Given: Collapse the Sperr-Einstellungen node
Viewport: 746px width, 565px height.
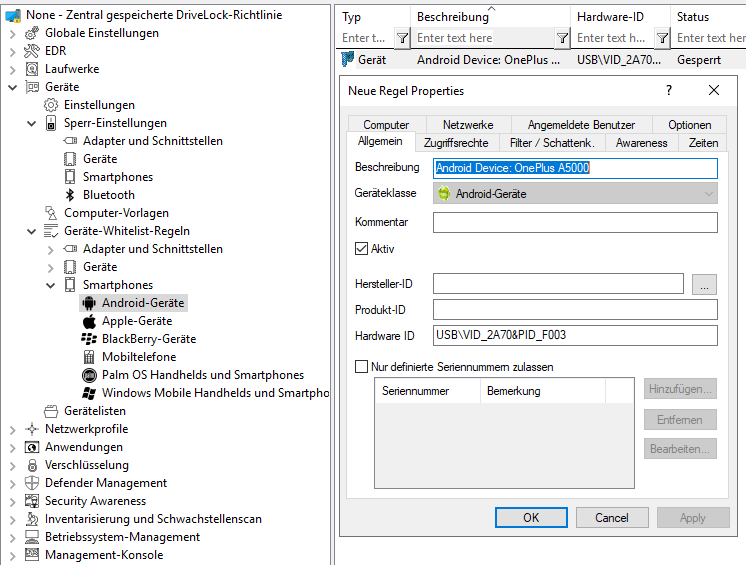Looking at the screenshot, I should point(32,124).
